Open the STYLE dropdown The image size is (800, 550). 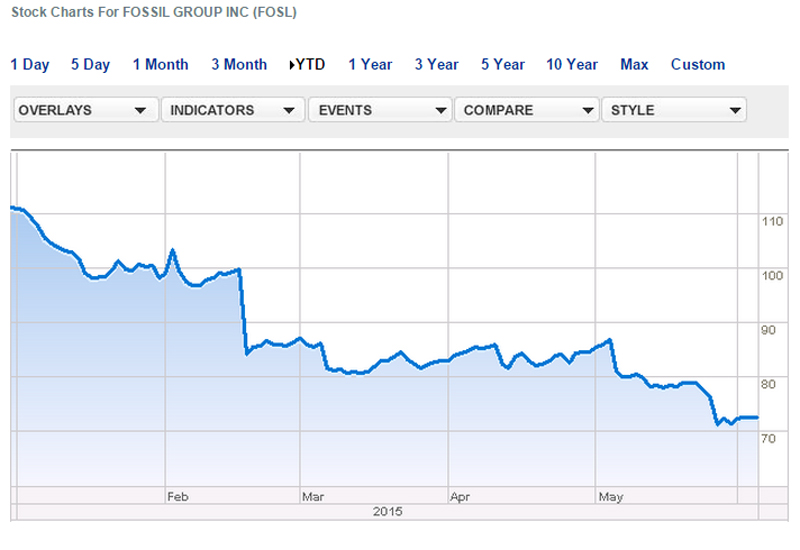(x=674, y=110)
